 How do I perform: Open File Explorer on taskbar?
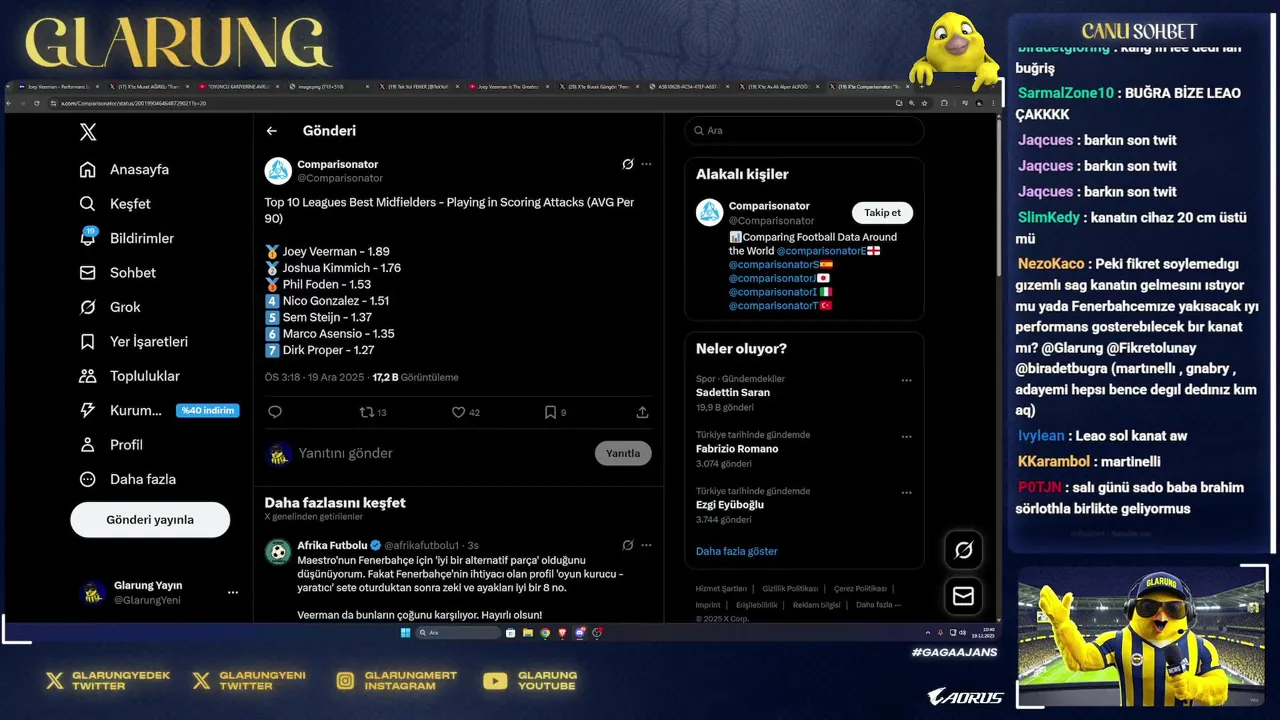527,633
